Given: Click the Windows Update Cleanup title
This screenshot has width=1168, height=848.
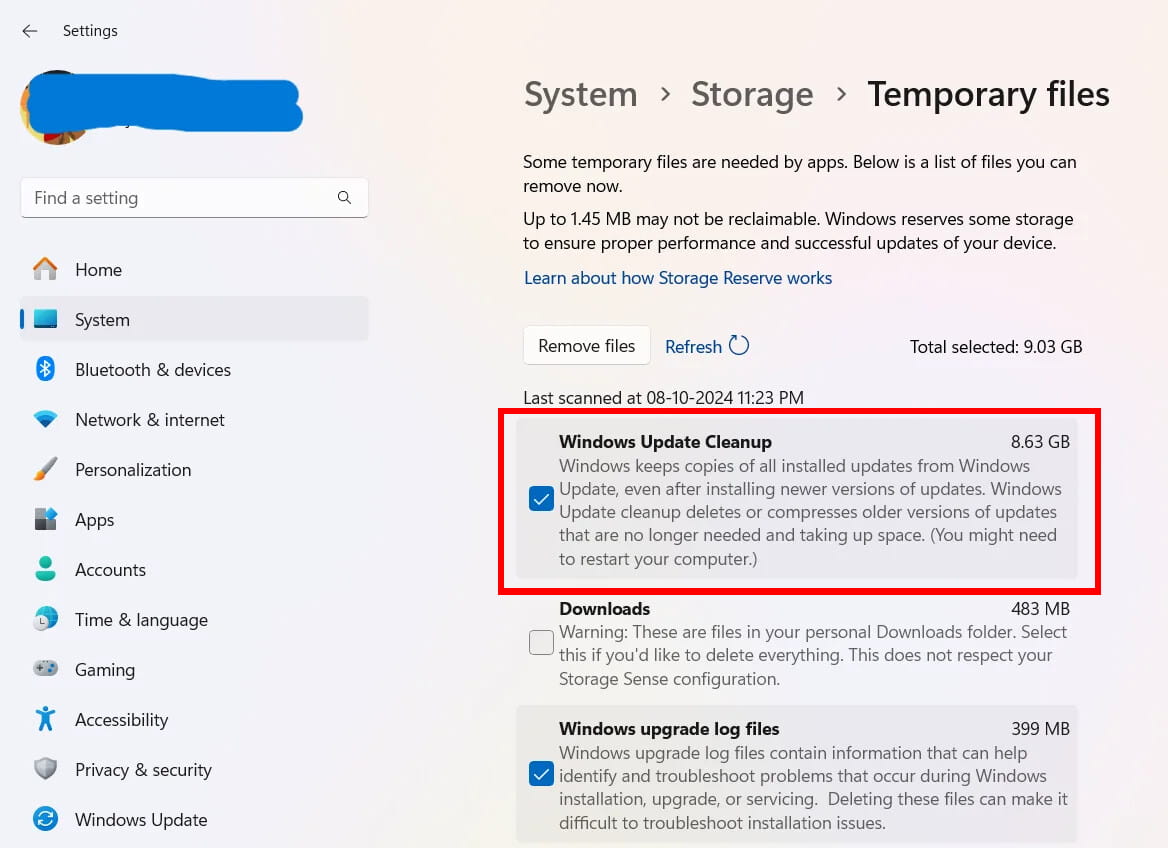Looking at the screenshot, I should click(665, 442).
